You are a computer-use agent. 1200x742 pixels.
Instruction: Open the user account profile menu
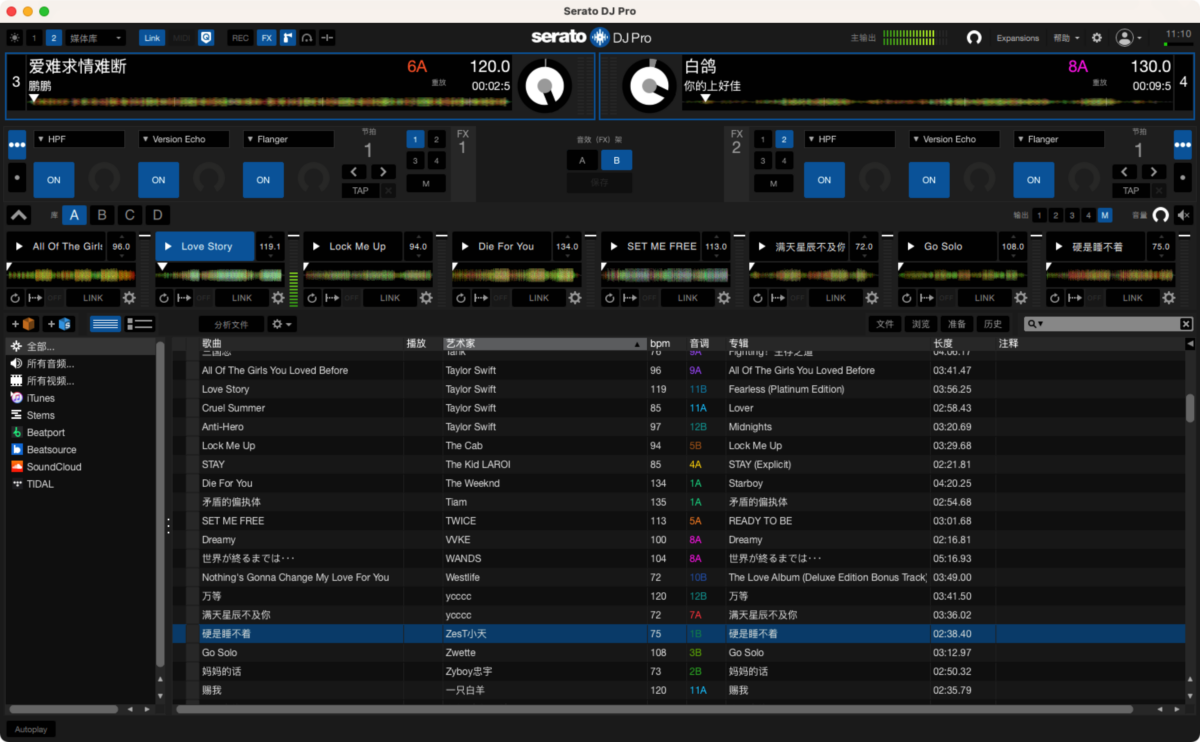point(1128,38)
